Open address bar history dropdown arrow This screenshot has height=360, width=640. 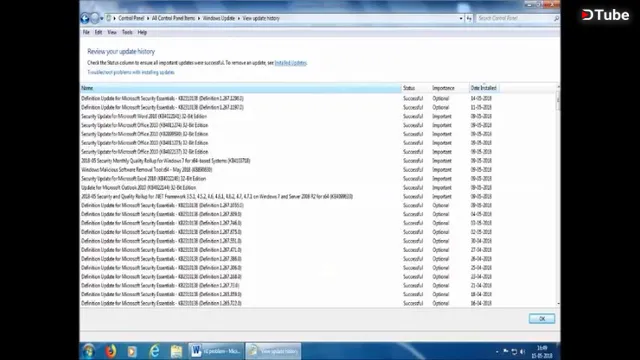click(x=461, y=18)
